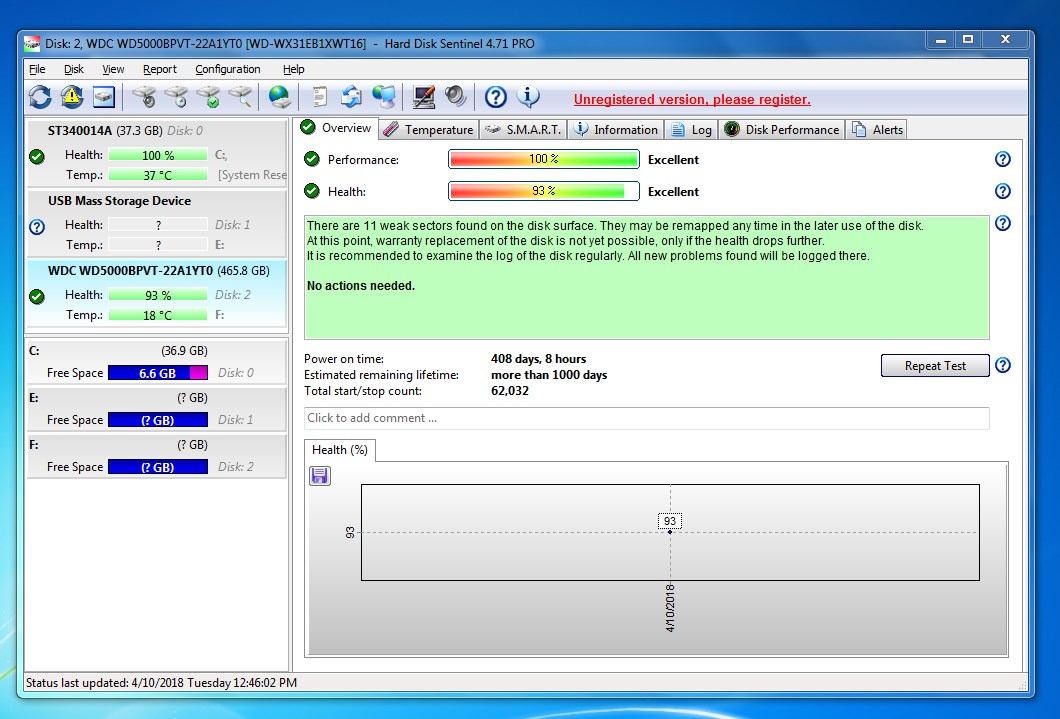Screen dimensions: 1060x719
Task: Click the F: free space bar
Action: tap(158, 467)
